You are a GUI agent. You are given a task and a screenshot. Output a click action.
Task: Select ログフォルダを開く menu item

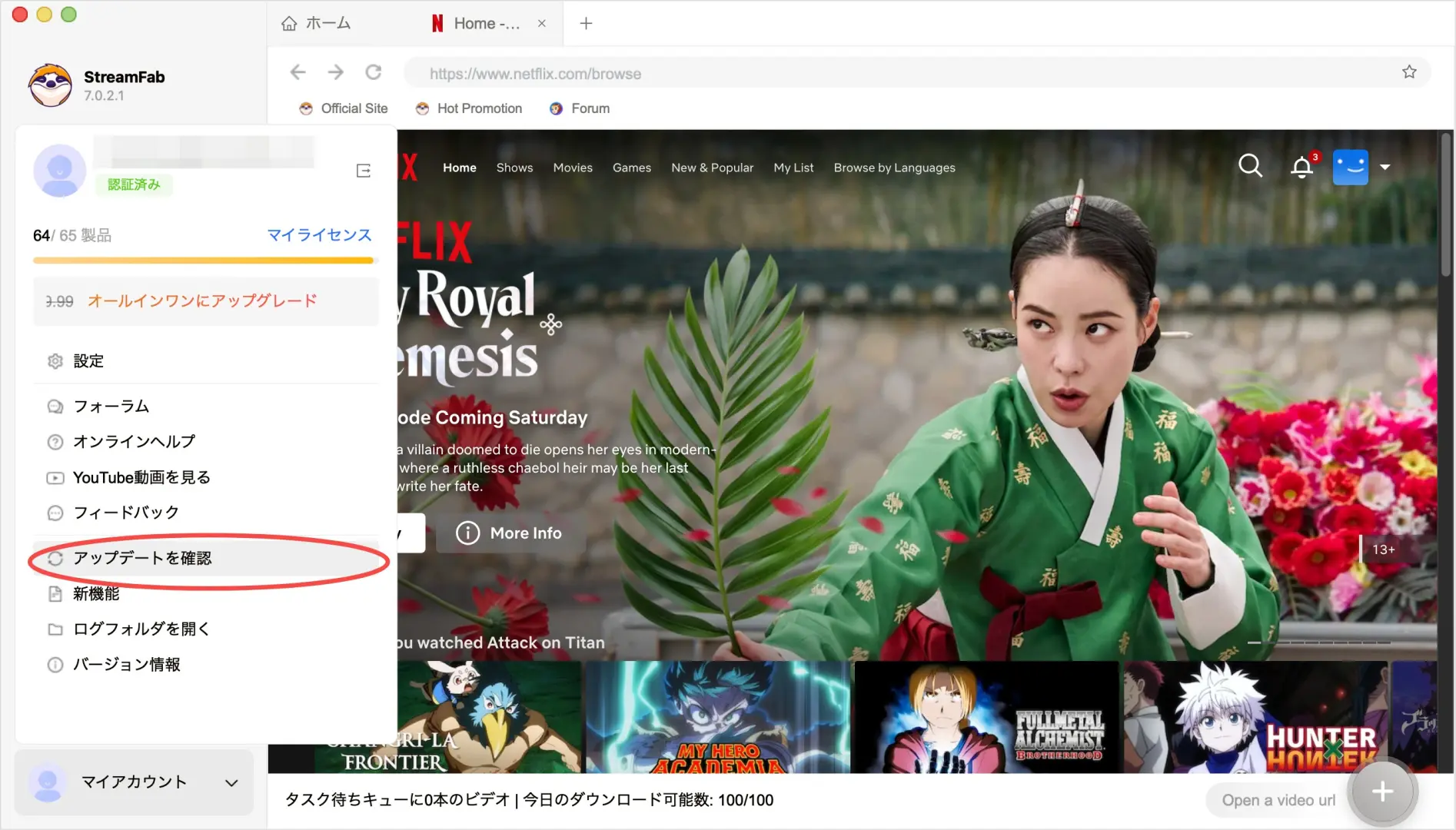point(206,629)
